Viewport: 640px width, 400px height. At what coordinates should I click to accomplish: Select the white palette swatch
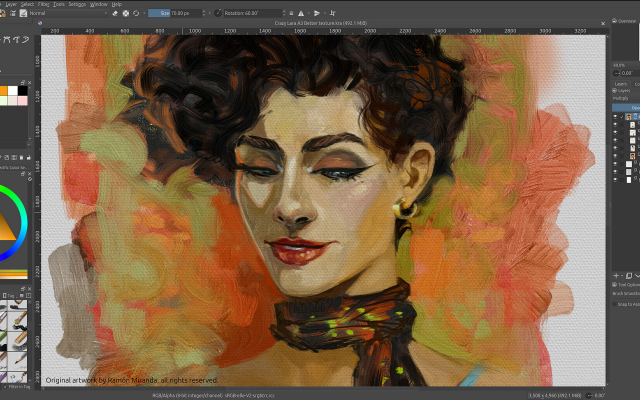click(x=13, y=91)
